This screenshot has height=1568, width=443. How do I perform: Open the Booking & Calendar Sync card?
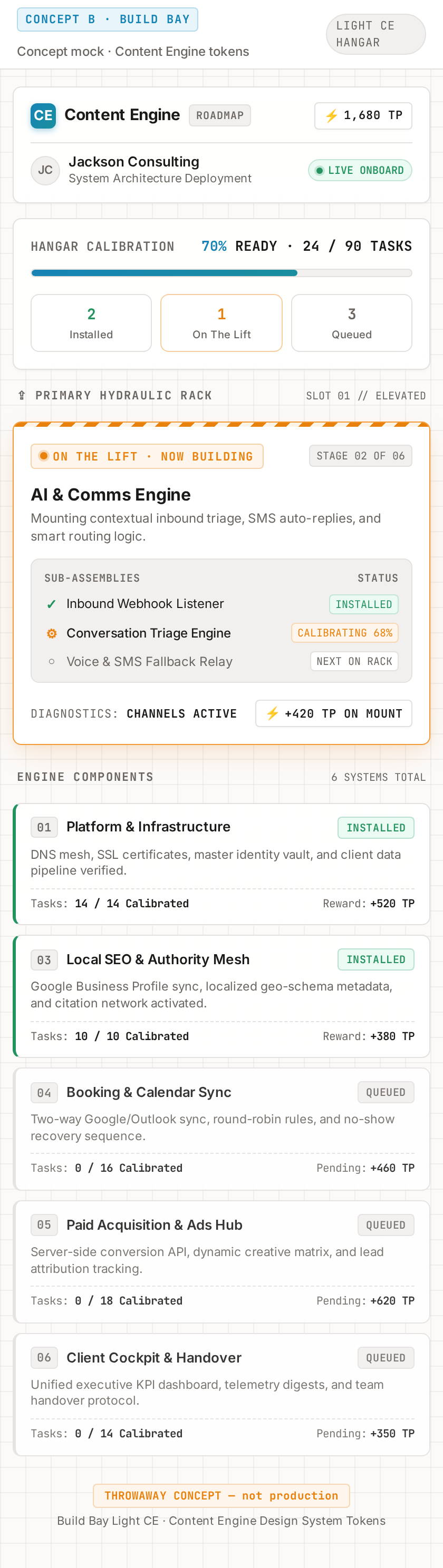click(x=221, y=1129)
